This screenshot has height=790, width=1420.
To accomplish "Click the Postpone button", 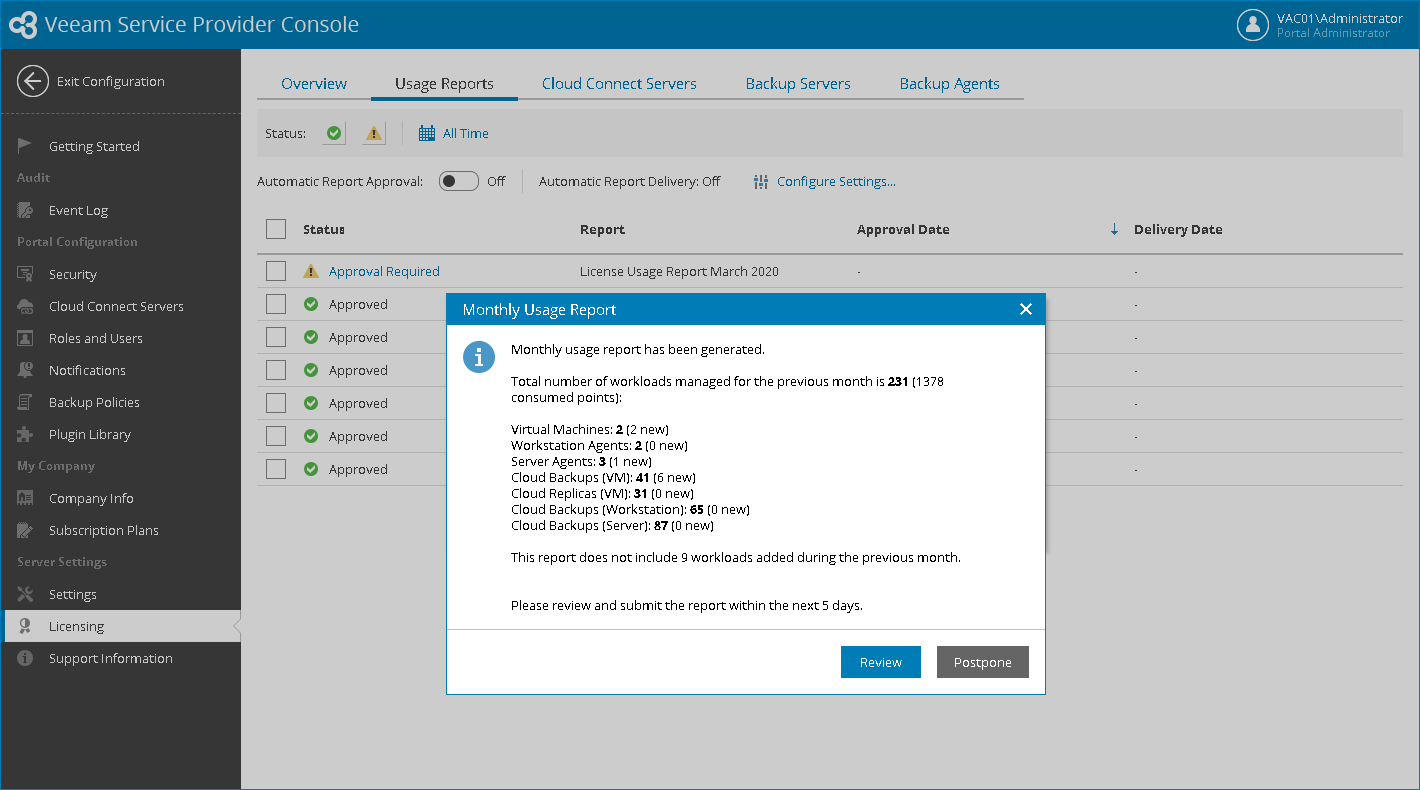I will click(x=983, y=662).
